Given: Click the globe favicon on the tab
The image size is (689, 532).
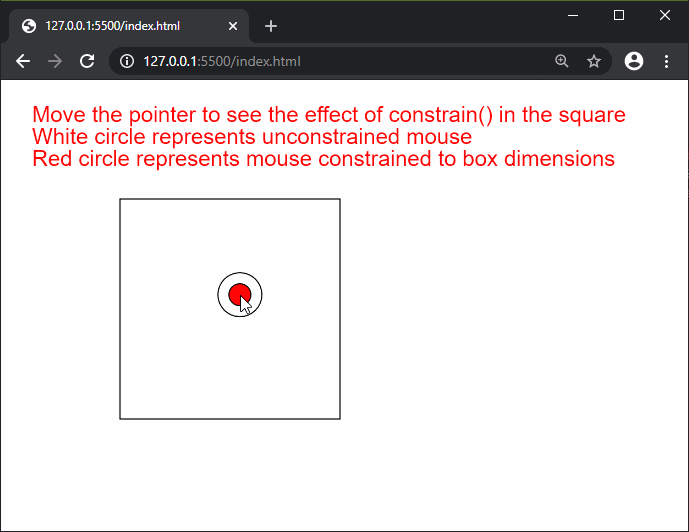Looking at the screenshot, I should [28, 26].
